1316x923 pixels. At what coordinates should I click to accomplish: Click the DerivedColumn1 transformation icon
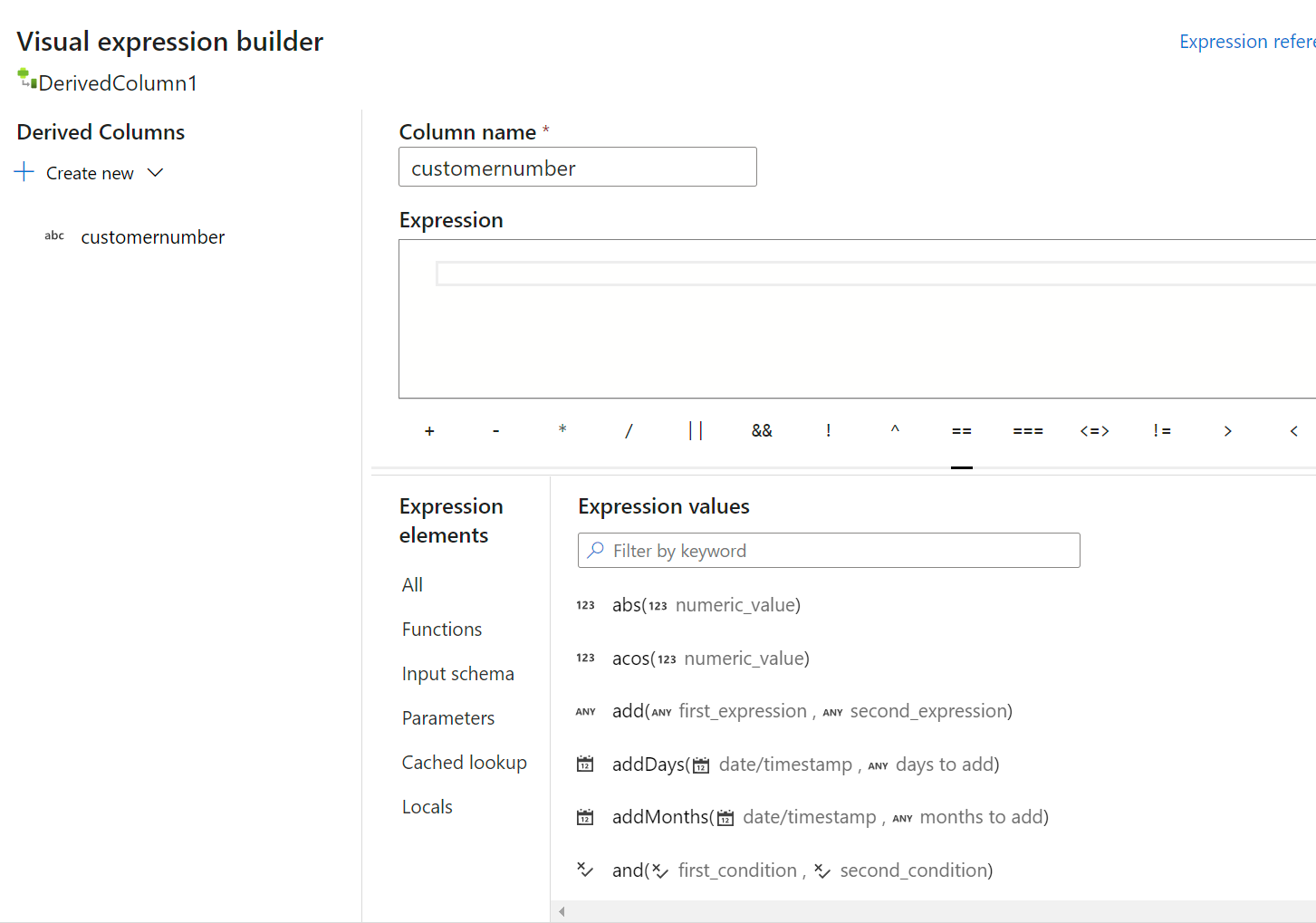[24, 81]
